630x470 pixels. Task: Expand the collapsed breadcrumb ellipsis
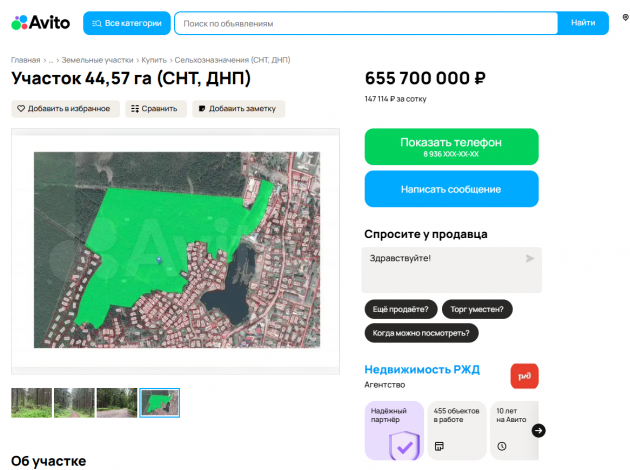[51, 60]
